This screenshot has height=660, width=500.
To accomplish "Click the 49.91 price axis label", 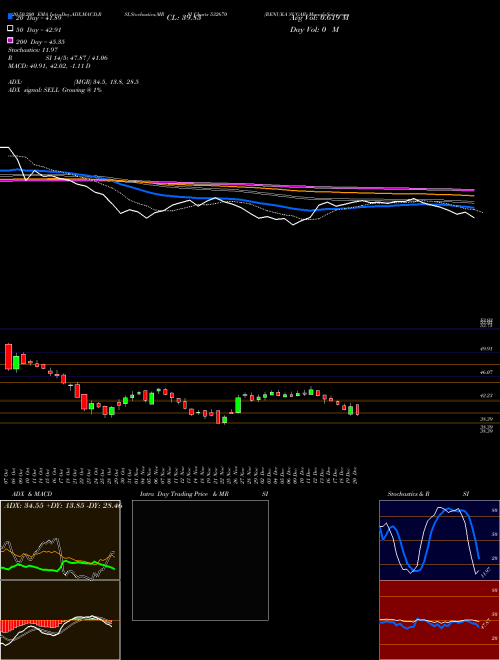I will tap(487, 349).
